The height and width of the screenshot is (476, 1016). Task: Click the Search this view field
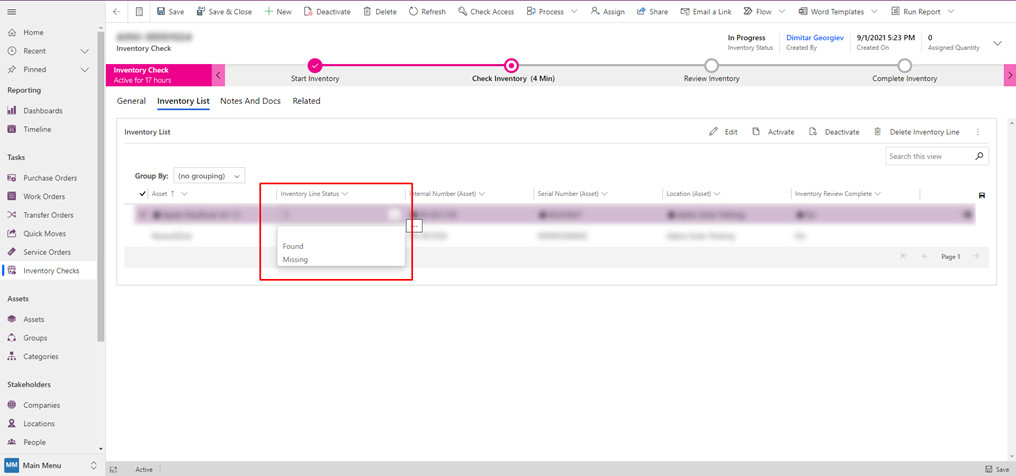coord(928,156)
